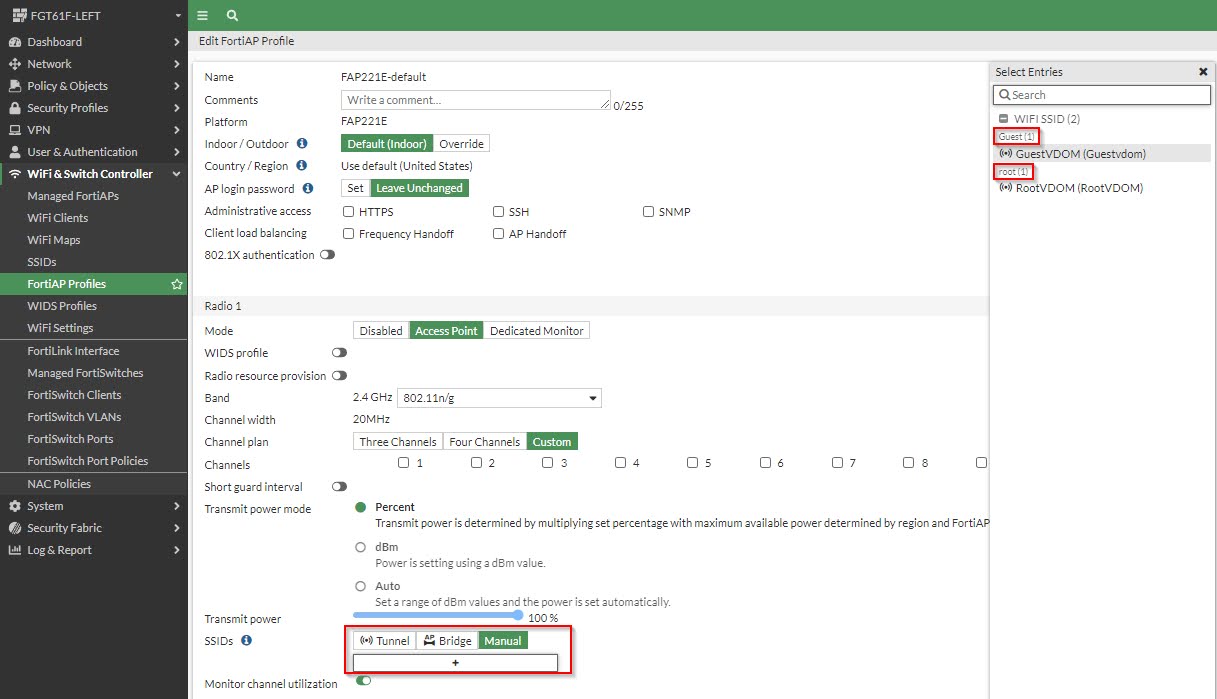Click the hamburger menu icon in top bar
This screenshot has height=699, width=1217.
pos(203,15)
